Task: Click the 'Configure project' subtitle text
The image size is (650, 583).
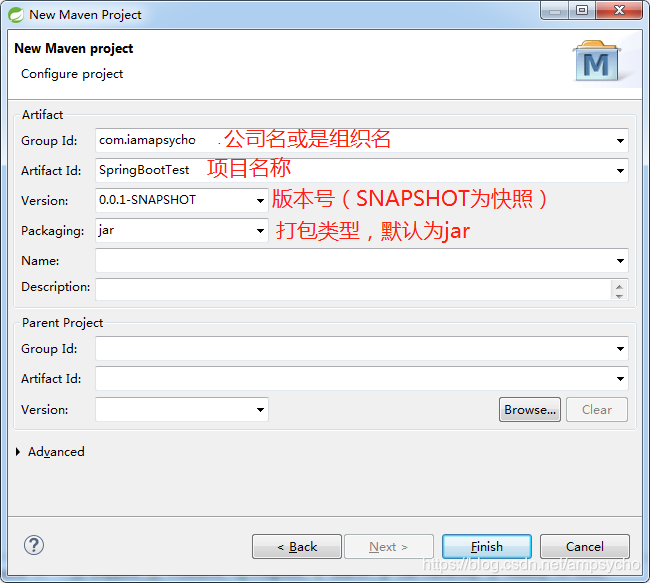Action: click(x=72, y=74)
